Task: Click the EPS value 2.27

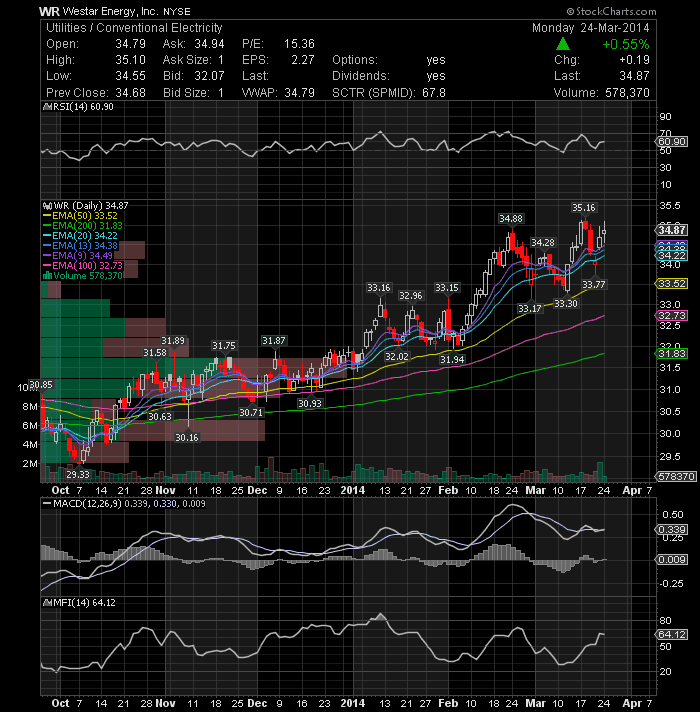Action: coord(303,60)
